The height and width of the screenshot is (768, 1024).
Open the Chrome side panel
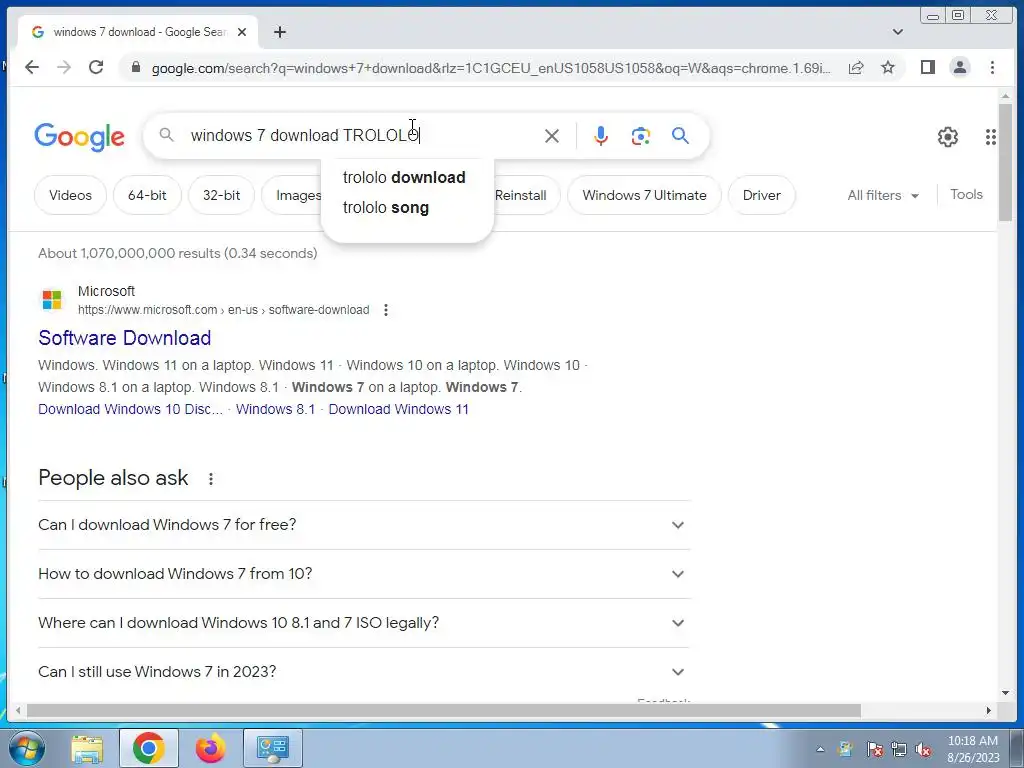coord(927,67)
